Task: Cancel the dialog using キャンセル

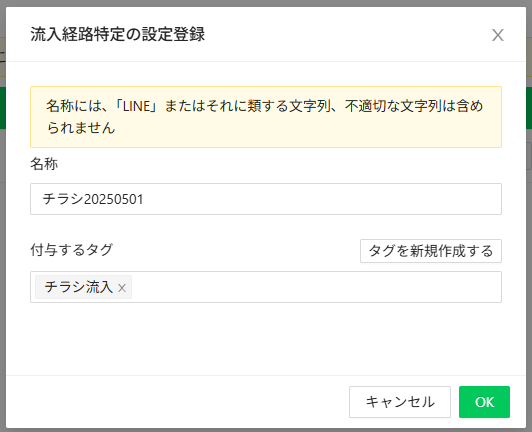Action: click(400, 402)
